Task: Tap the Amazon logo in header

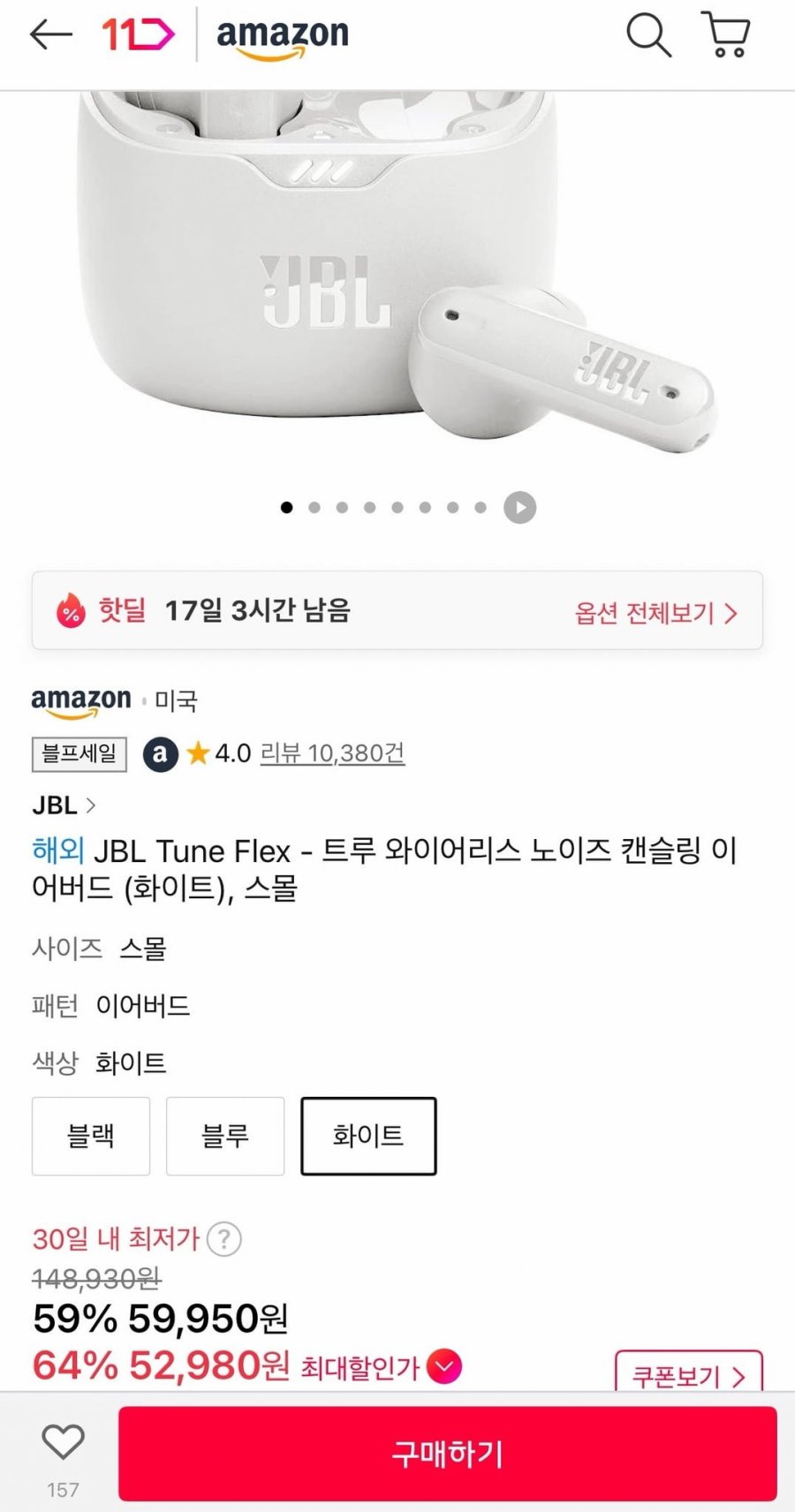Action: point(283,38)
